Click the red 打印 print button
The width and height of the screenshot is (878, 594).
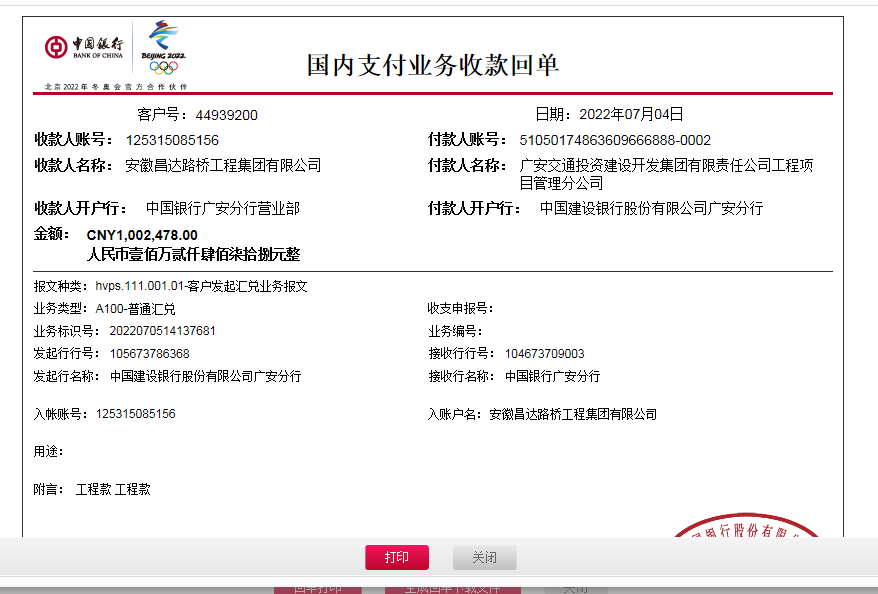[x=397, y=557]
